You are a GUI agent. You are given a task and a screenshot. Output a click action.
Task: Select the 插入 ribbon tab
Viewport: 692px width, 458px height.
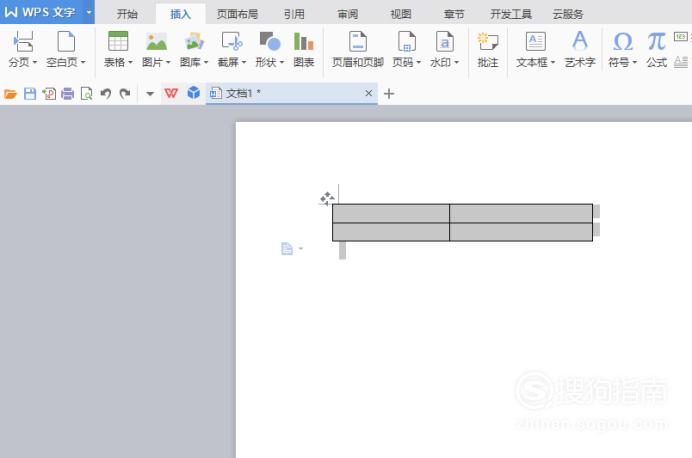click(181, 14)
